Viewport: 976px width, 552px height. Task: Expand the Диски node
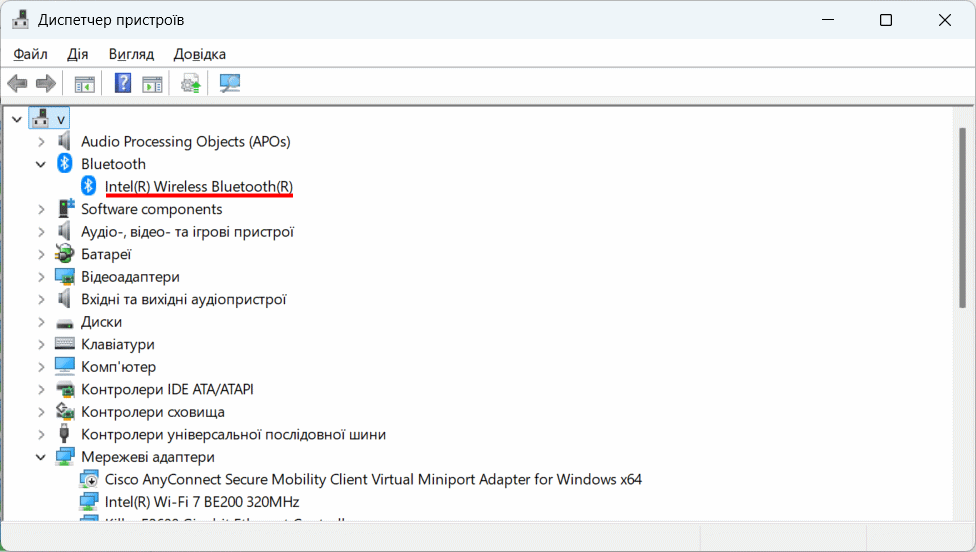41,322
